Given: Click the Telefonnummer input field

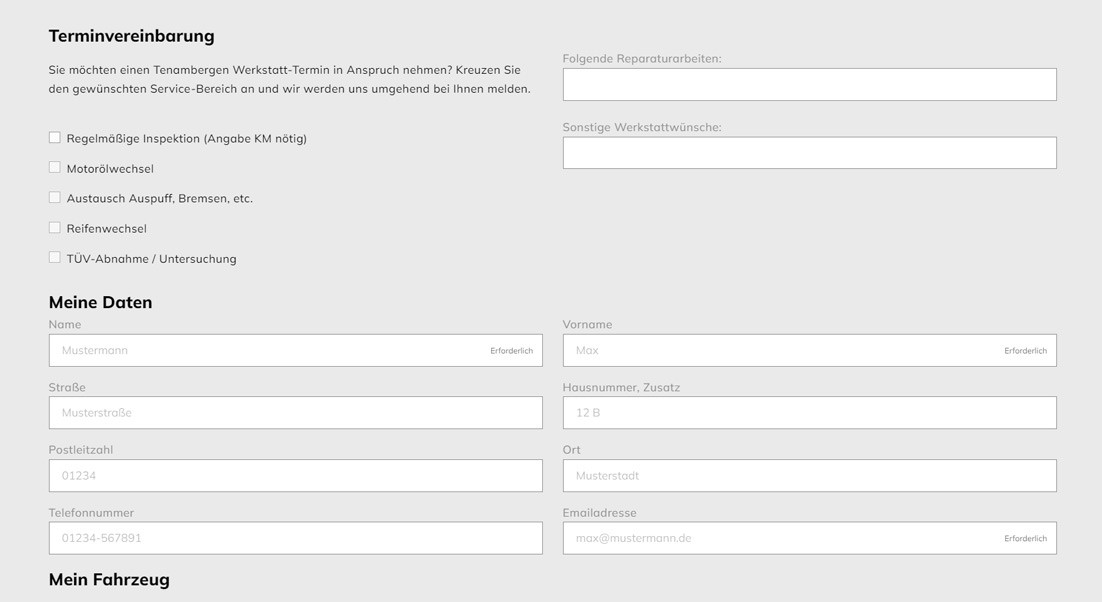Looking at the screenshot, I should tap(295, 538).
